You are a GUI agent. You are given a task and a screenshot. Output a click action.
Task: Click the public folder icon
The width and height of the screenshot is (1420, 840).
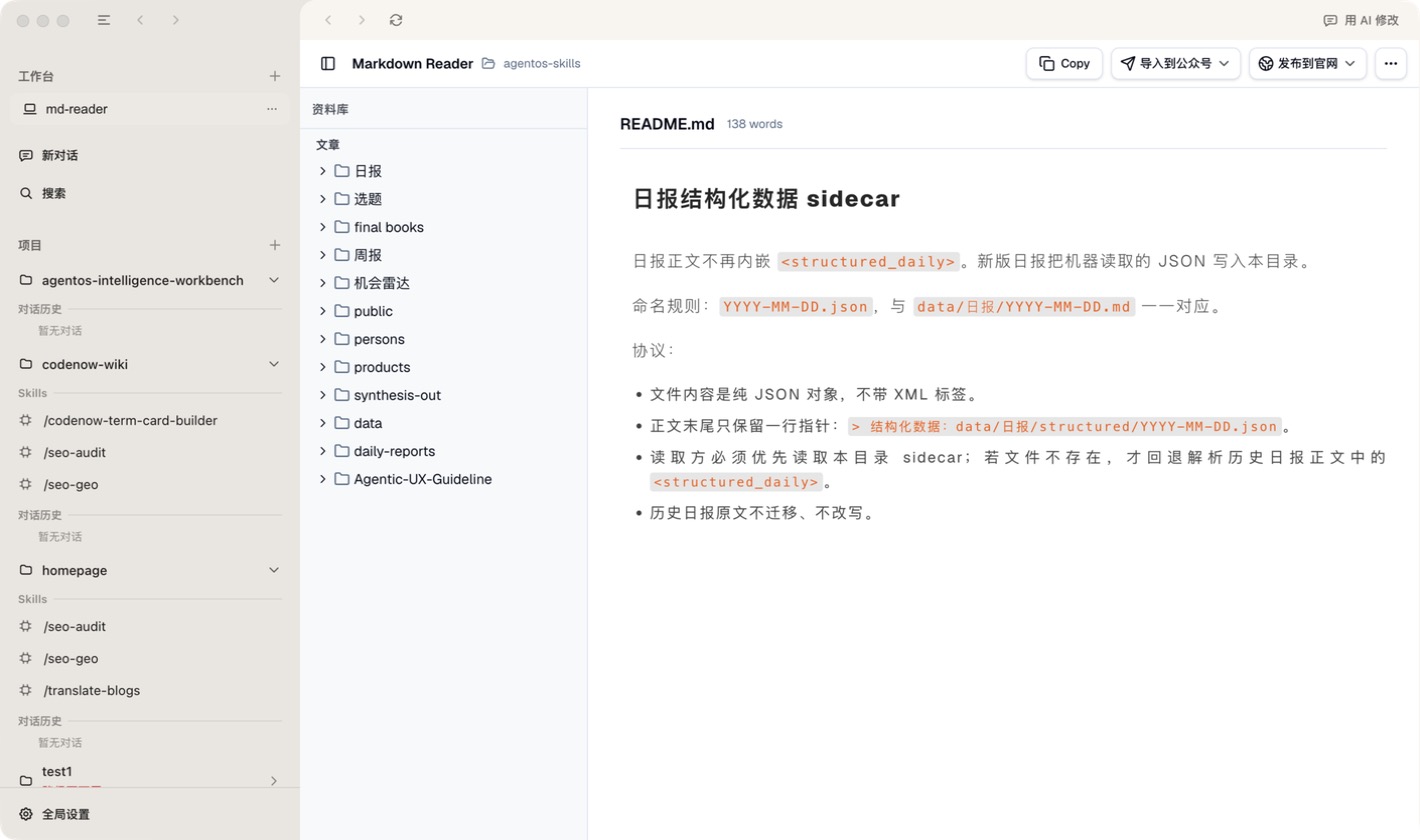tap(342, 311)
